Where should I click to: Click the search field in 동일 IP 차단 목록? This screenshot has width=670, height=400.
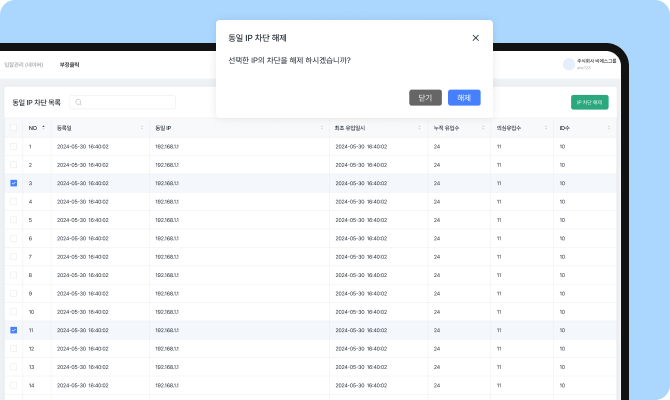123,102
